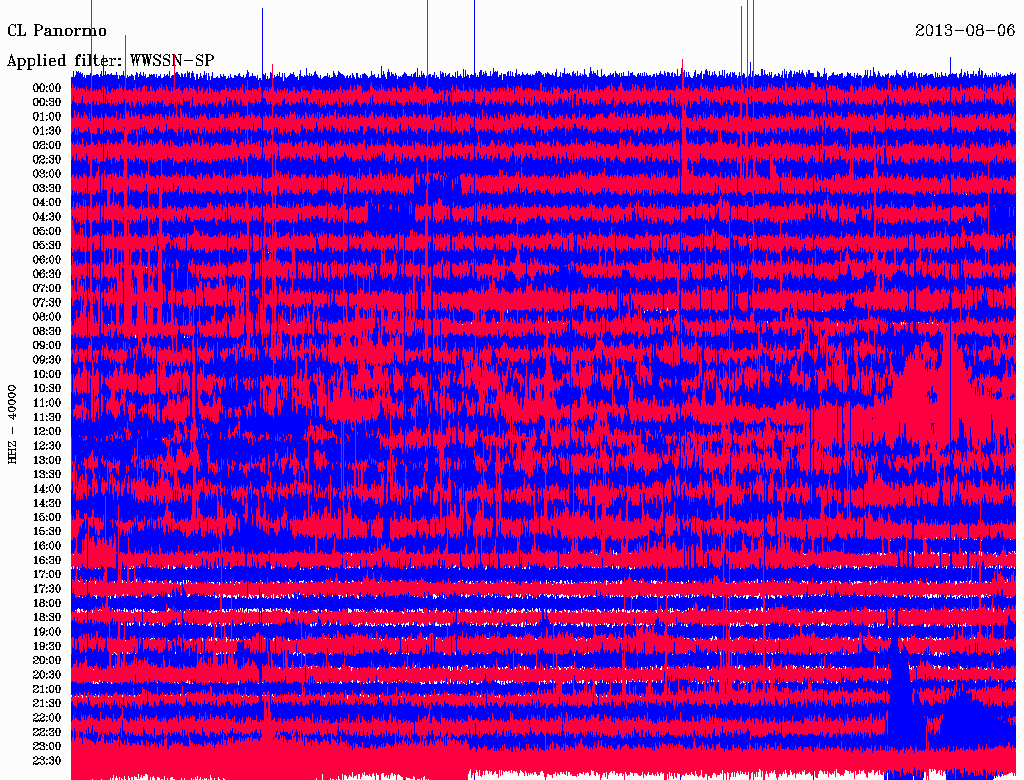Select the 16:30 time label
Image resolution: width=1024 pixels, height=780 pixels.
(47, 561)
